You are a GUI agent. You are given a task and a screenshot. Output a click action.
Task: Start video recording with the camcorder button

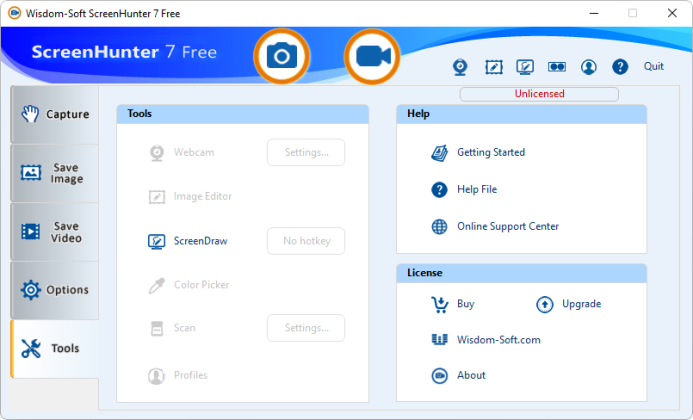click(372, 57)
